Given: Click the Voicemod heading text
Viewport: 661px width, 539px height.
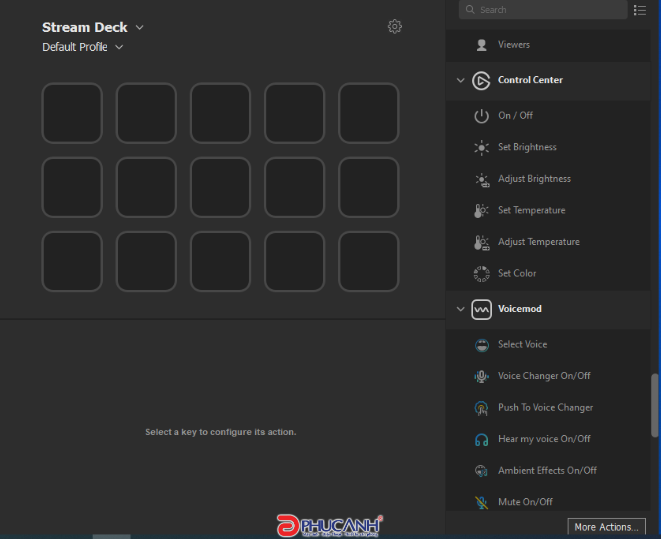Looking at the screenshot, I should pos(520,309).
